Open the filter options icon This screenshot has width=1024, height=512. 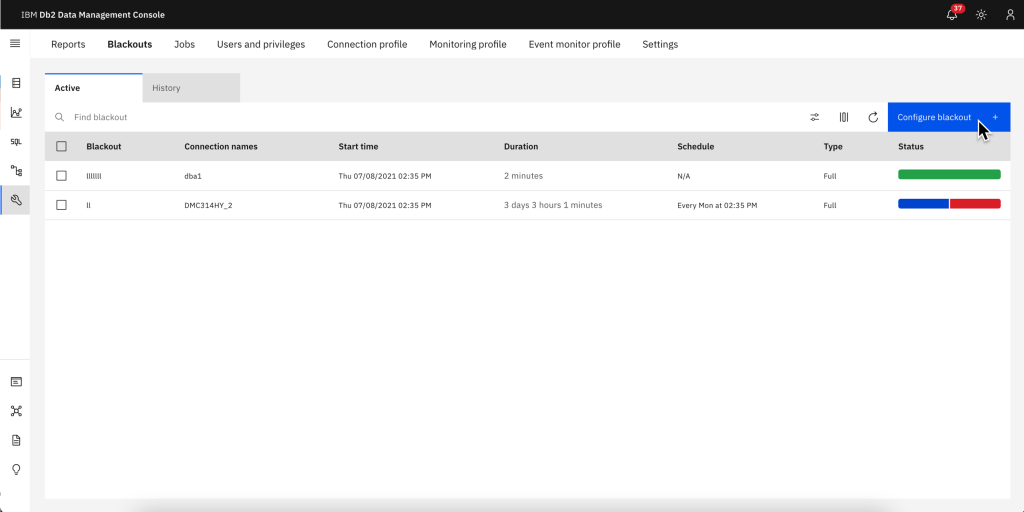pos(815,117)
